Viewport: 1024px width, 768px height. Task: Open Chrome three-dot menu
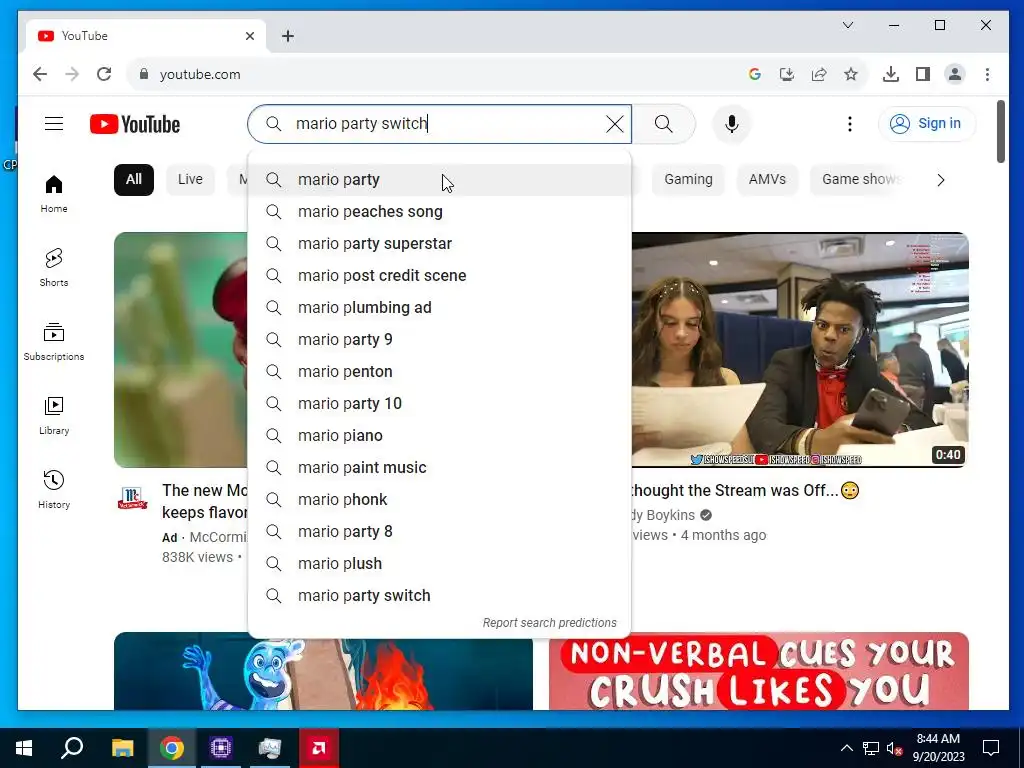point(987,74)
